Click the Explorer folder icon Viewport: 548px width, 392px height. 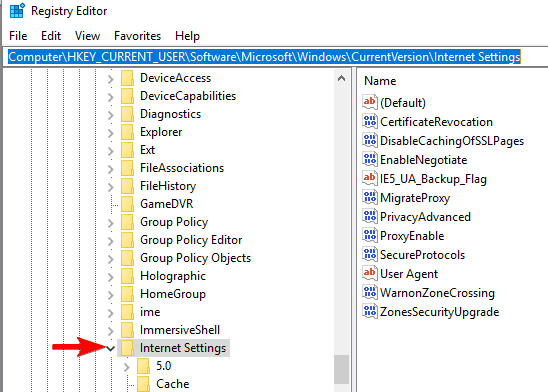[x=128, y=132]
